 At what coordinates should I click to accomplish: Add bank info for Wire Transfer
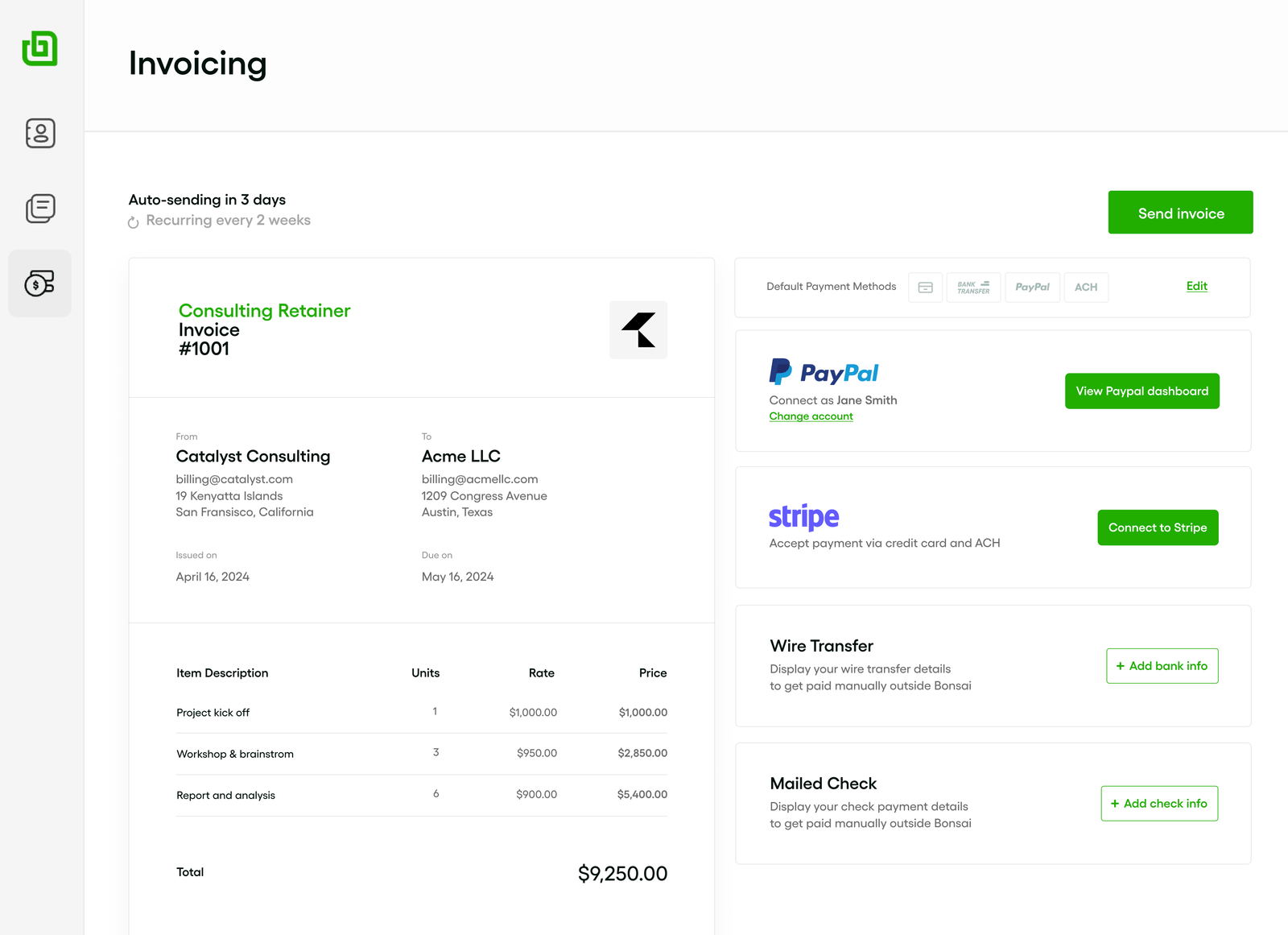(1162, 666)
